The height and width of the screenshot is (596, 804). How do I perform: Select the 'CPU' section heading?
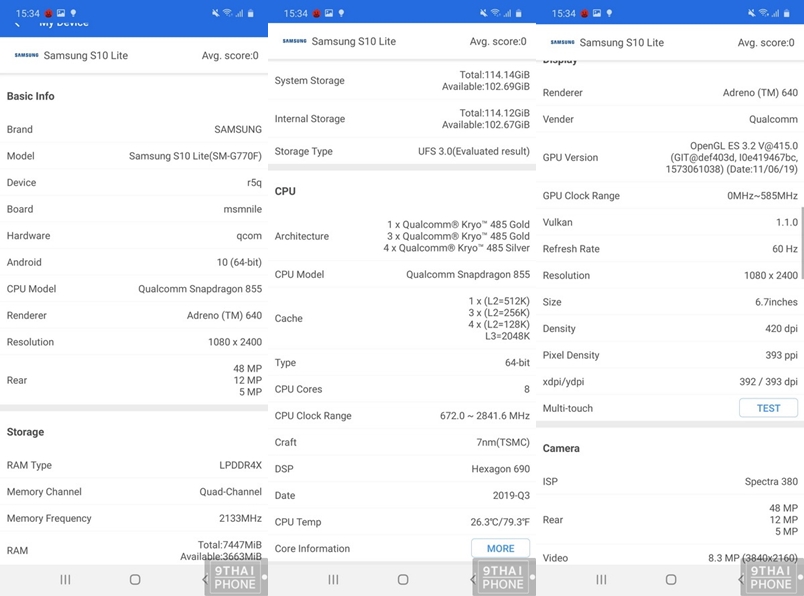point(285,191)
